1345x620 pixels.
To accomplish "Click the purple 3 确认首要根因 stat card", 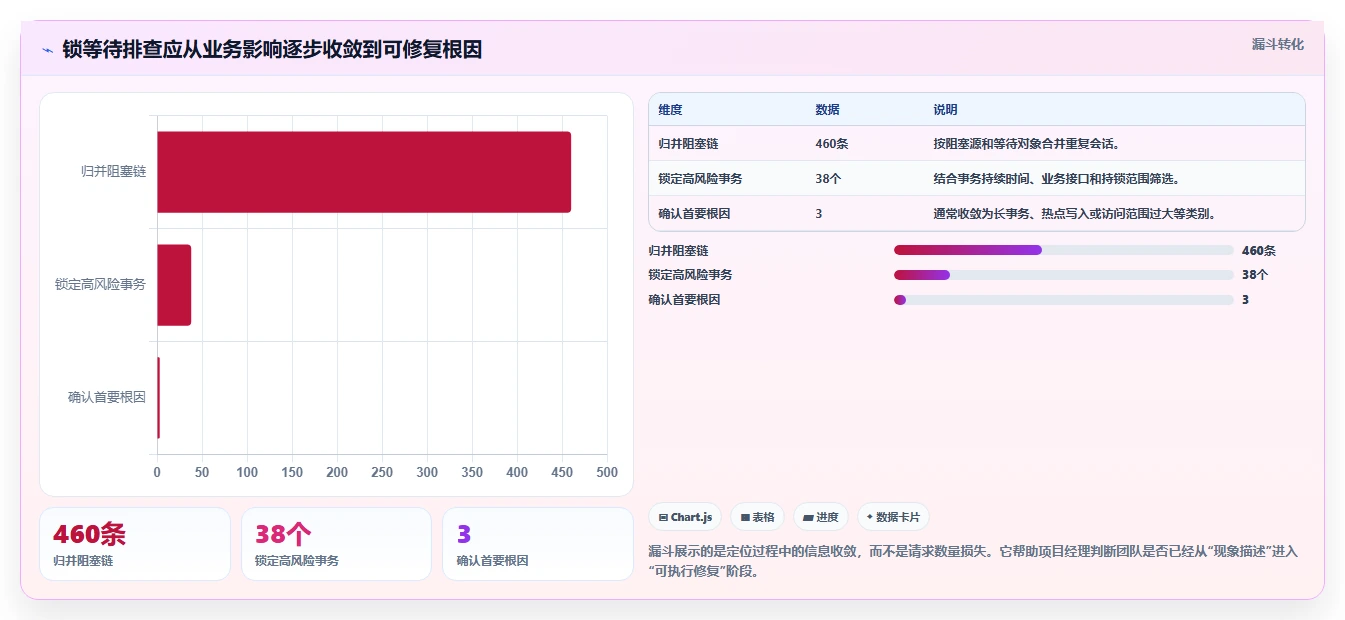I will point(538,544).
